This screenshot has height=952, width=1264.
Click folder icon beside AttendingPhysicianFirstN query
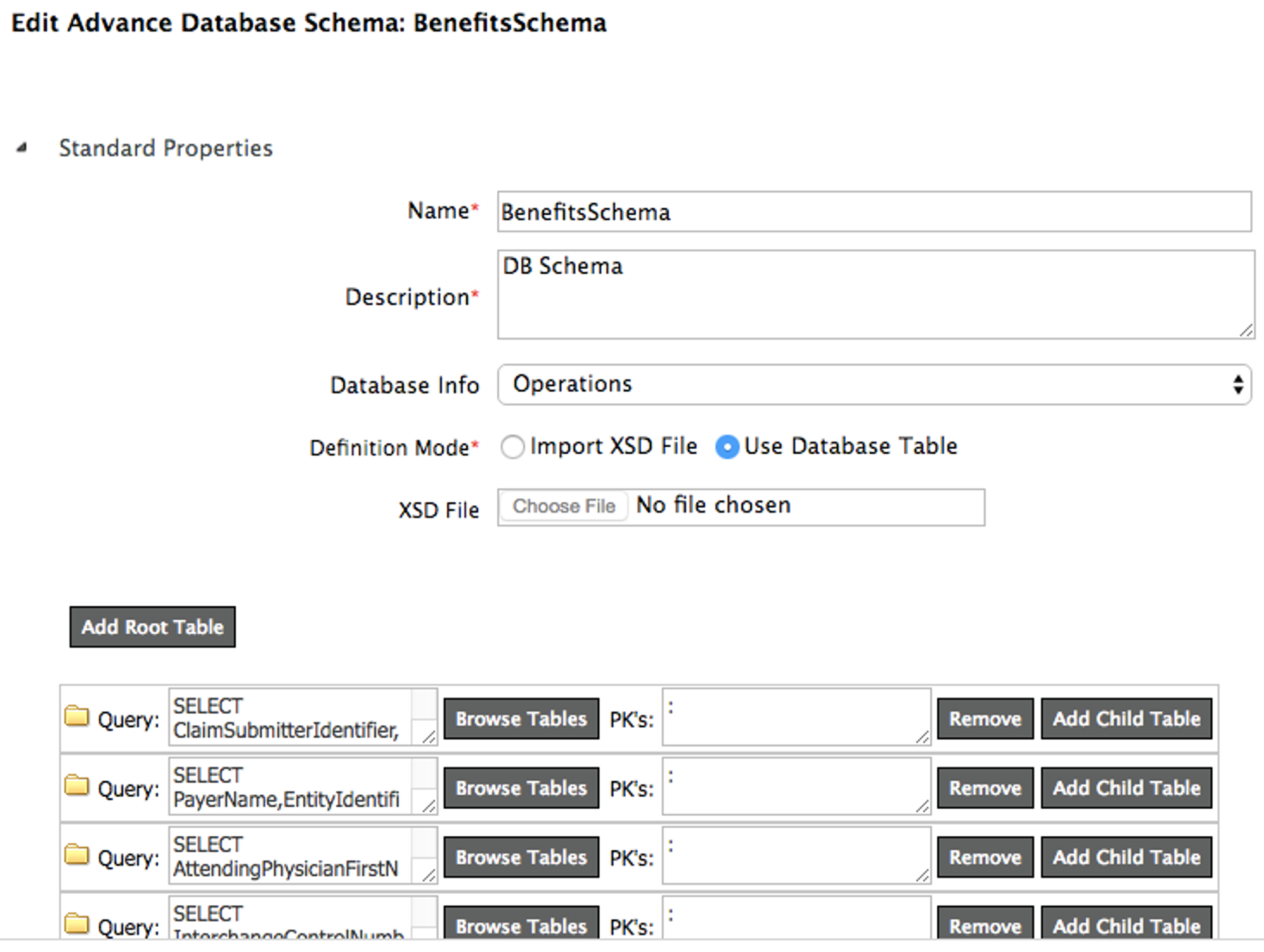click(x=77, y=855)
